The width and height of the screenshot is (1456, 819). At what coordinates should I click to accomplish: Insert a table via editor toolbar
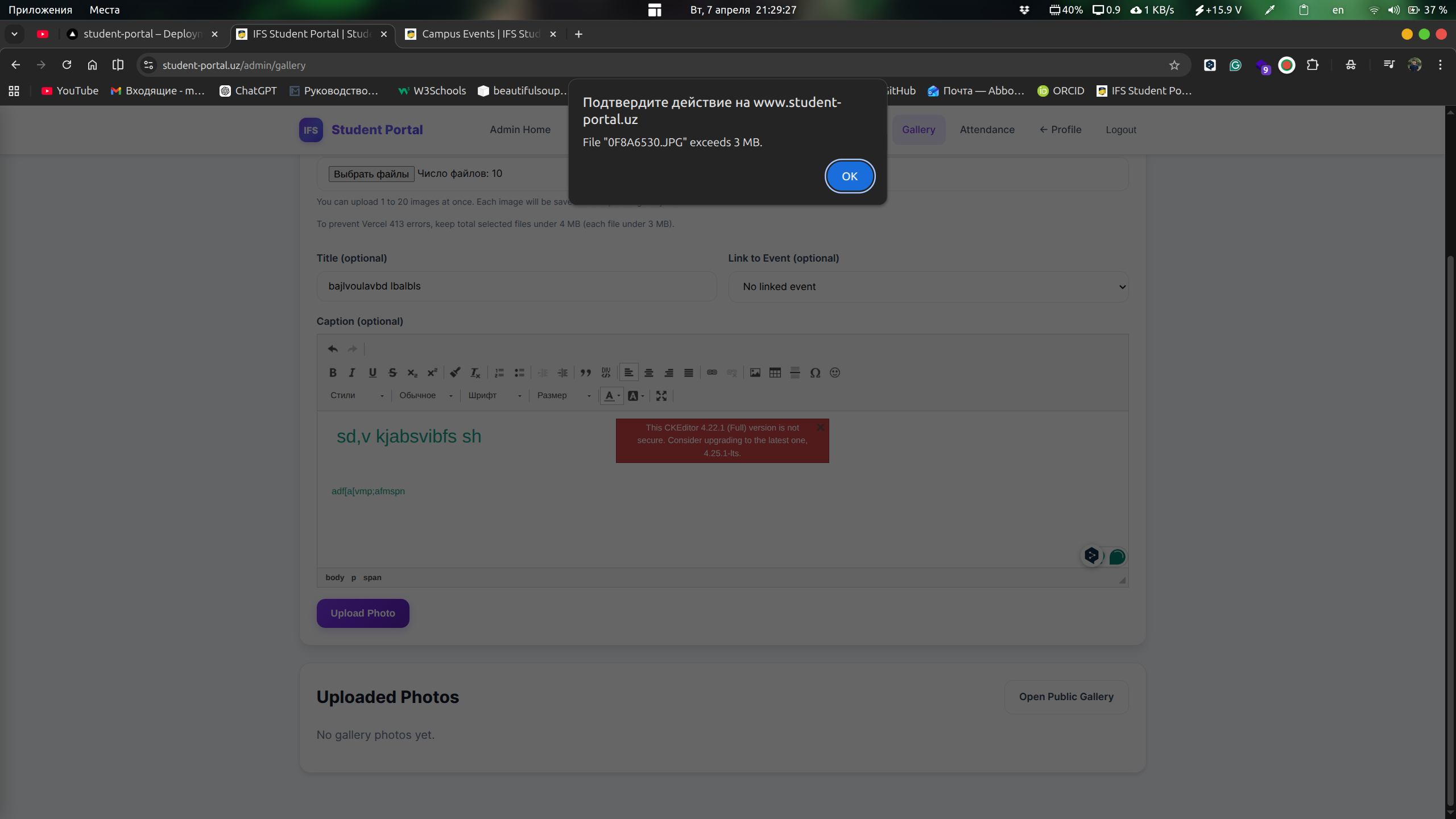tap(775, 373)
